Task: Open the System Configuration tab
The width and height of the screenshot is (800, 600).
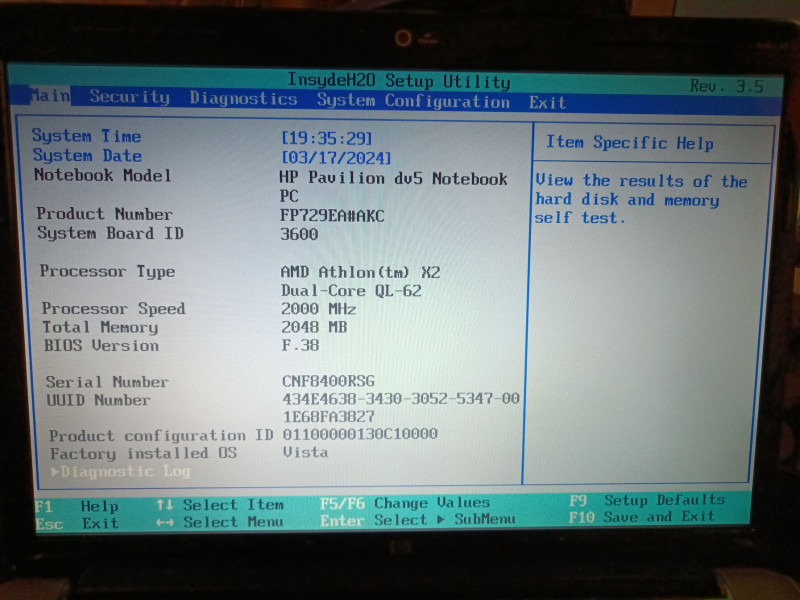Action: [x=413, y=100]
